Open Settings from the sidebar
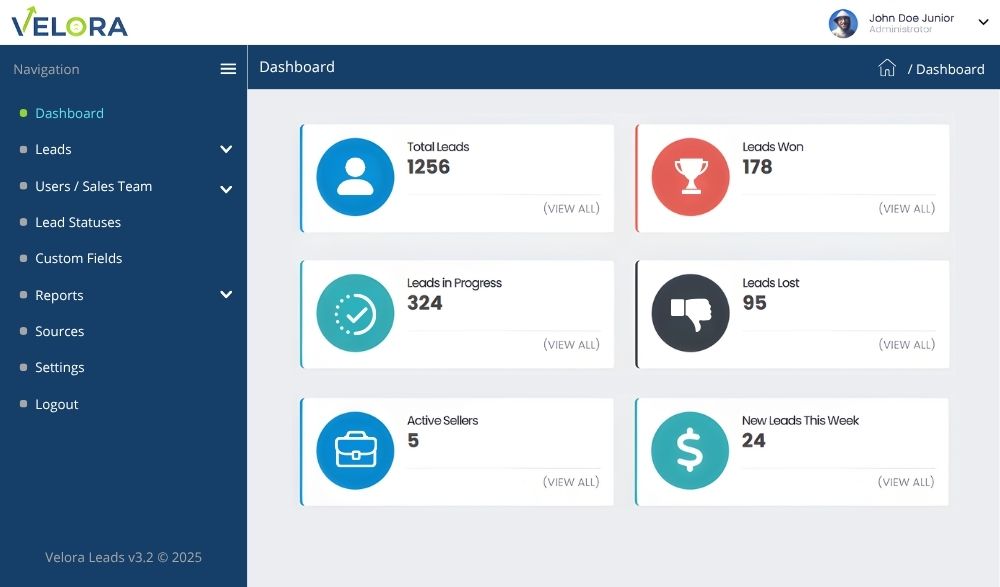This screenshot has width=1000, height=587. [x=59, y=367]
